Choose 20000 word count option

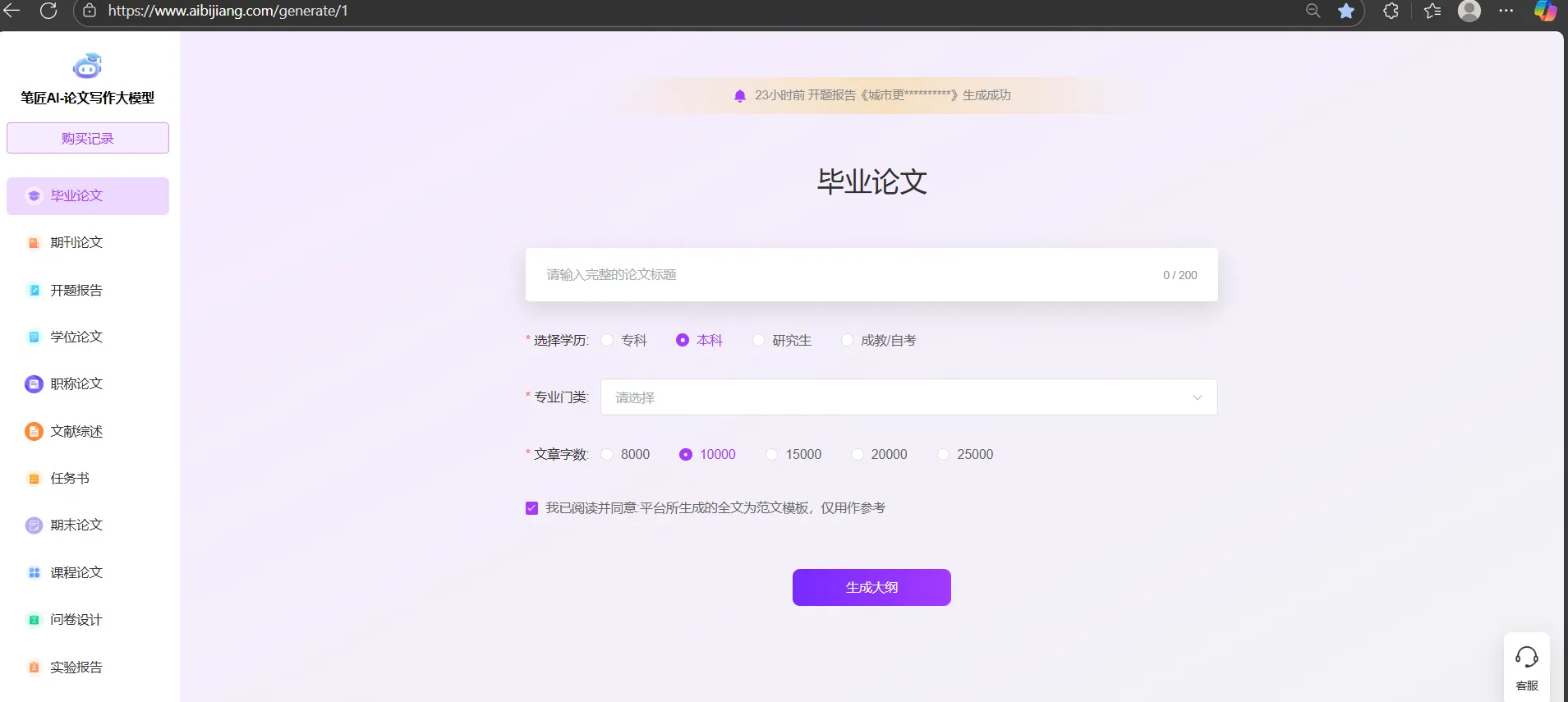tap(858, 454)
